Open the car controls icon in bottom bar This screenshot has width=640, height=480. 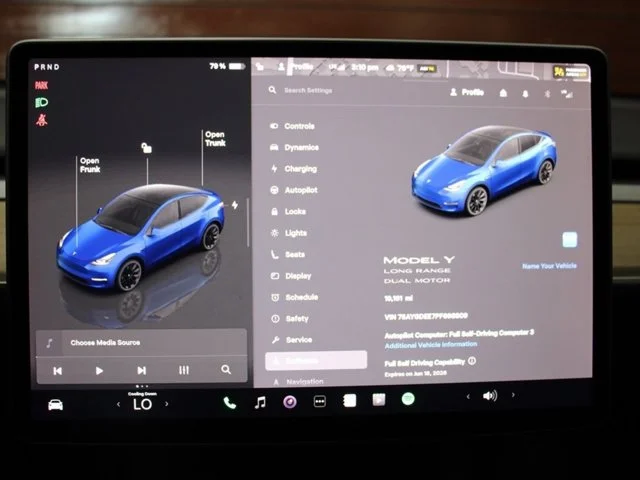tap(56, 404)
